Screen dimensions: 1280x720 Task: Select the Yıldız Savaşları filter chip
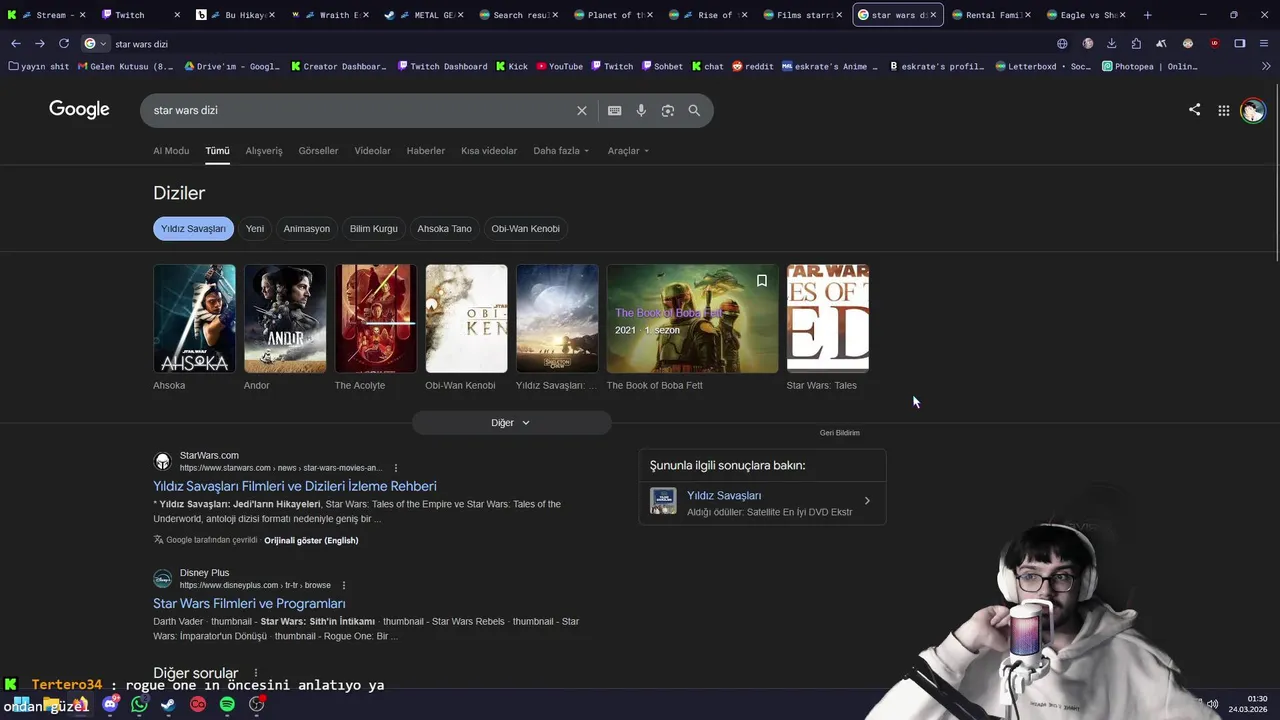[193, 229]
